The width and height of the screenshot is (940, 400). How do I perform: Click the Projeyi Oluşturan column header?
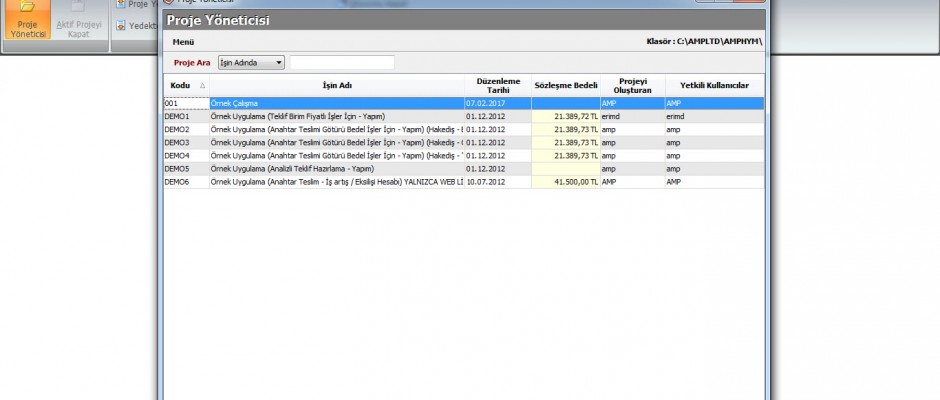pos(631,85)
